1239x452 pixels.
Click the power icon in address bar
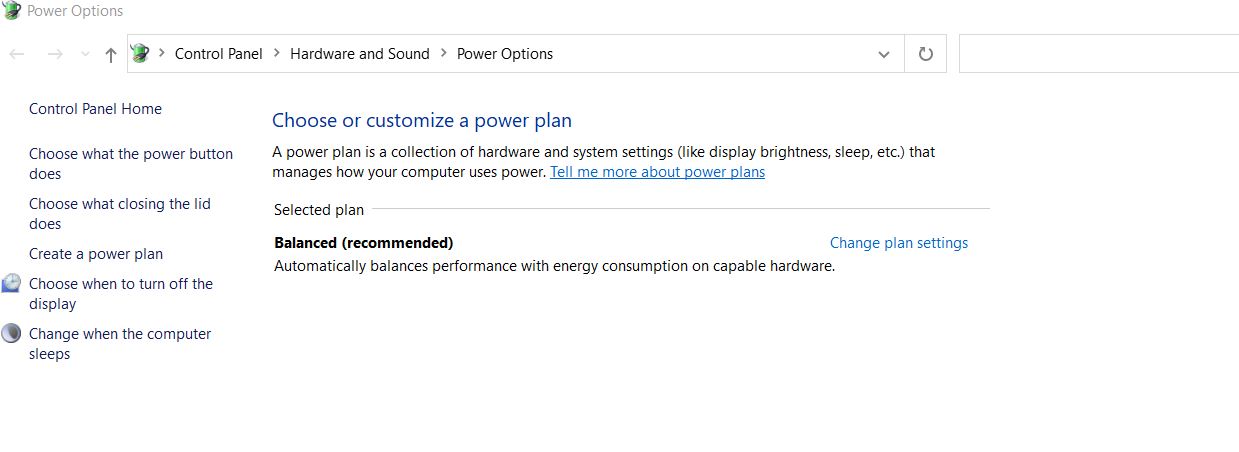coord(141,54)
